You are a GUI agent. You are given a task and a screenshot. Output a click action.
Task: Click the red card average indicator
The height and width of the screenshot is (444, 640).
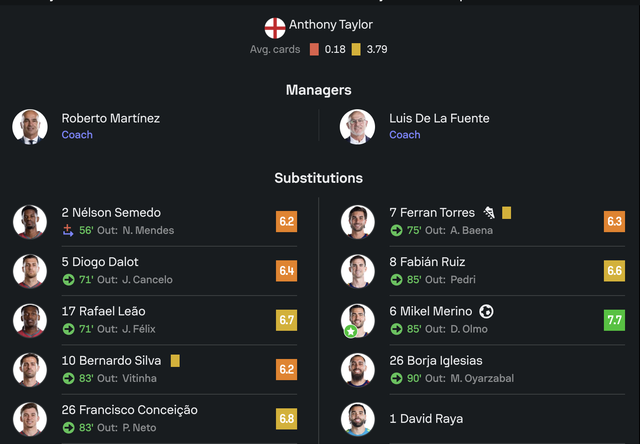(314, 49)
